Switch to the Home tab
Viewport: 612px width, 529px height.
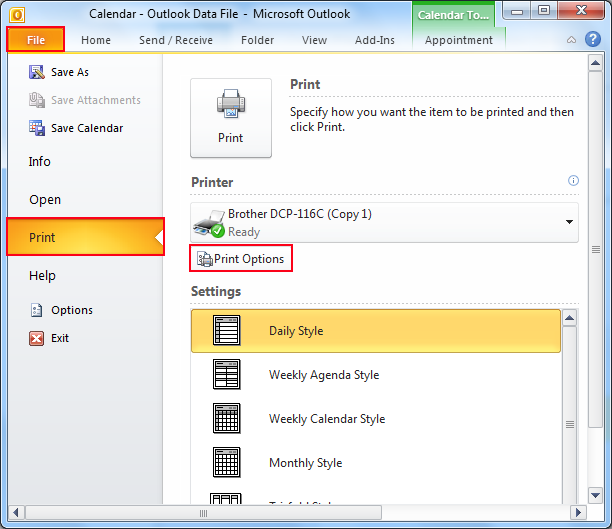pyautogui.click(x=96, y=40)
